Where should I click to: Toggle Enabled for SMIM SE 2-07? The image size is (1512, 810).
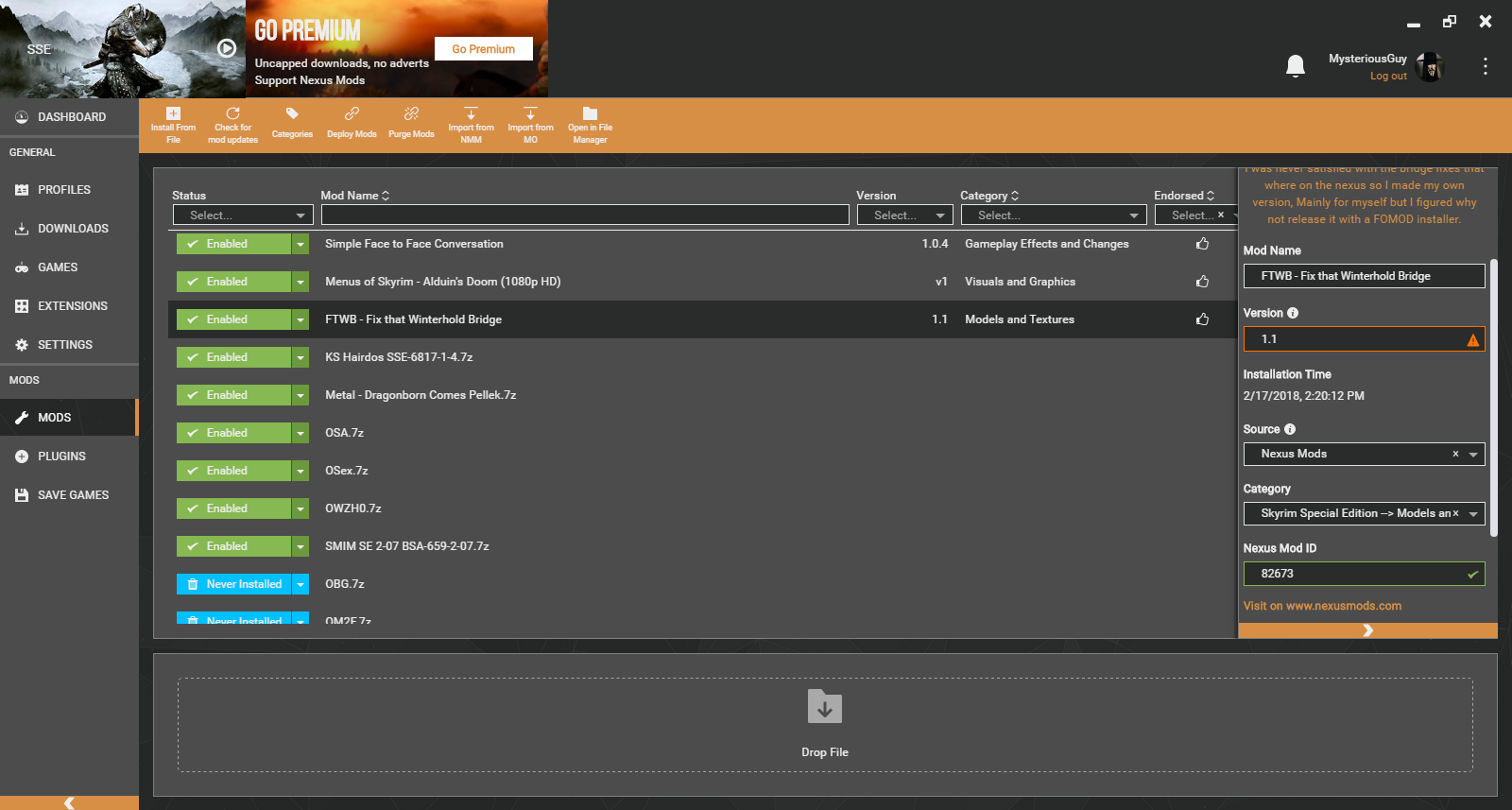click(233, 546)
